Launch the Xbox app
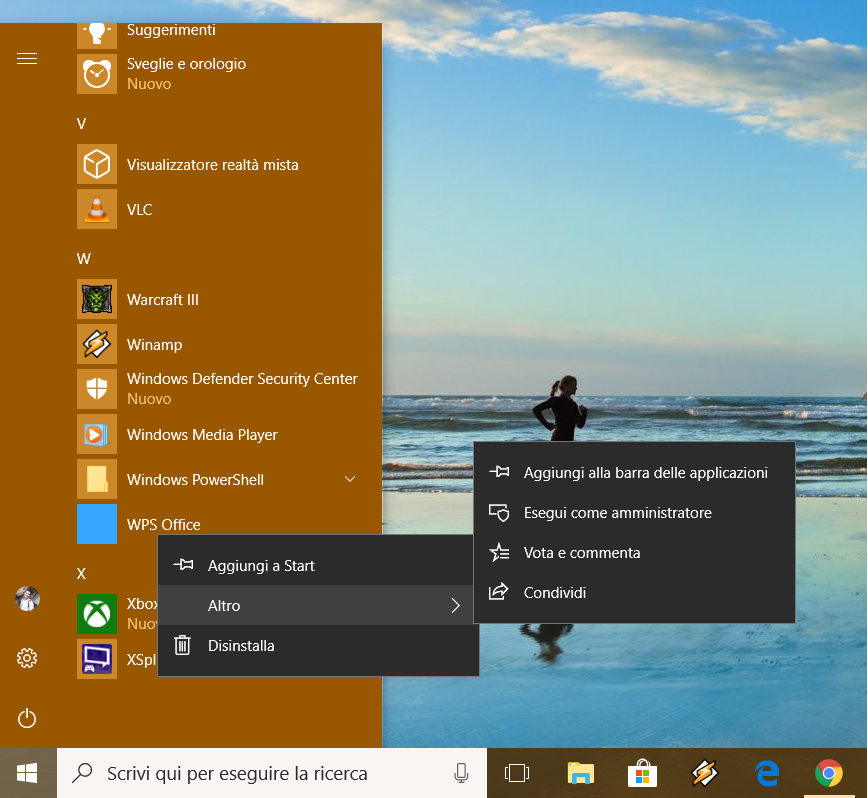The image size is (868, 798). pos(97,614)
